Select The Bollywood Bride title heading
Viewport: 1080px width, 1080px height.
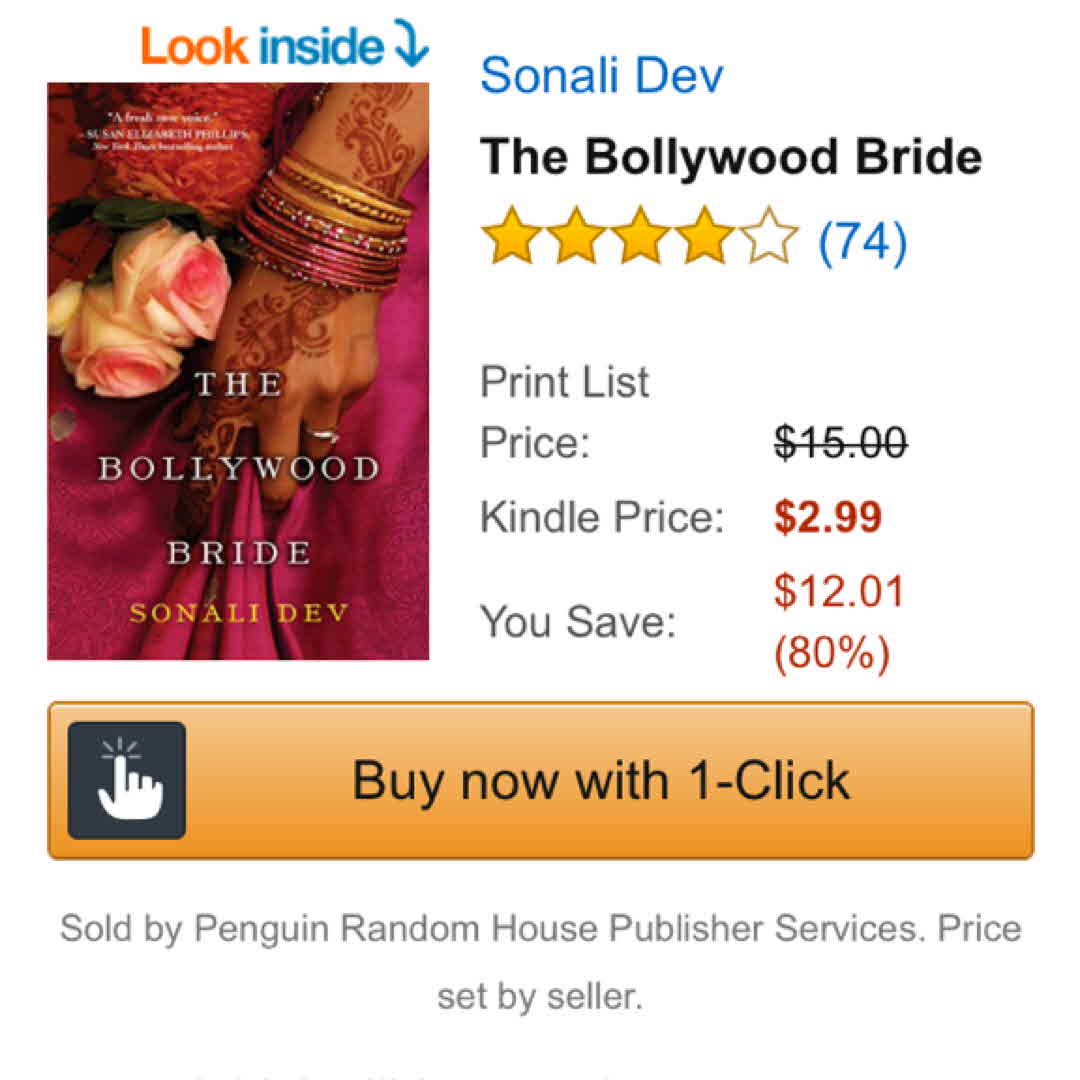[731, 156]
